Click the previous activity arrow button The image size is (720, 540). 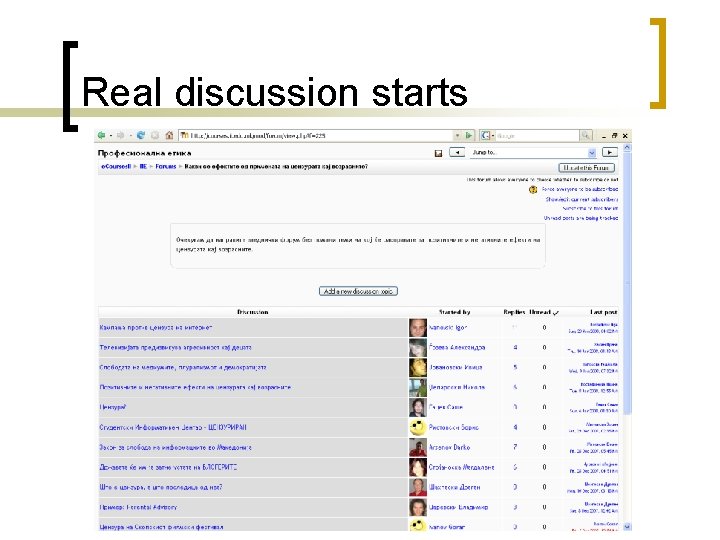point(457,152)
